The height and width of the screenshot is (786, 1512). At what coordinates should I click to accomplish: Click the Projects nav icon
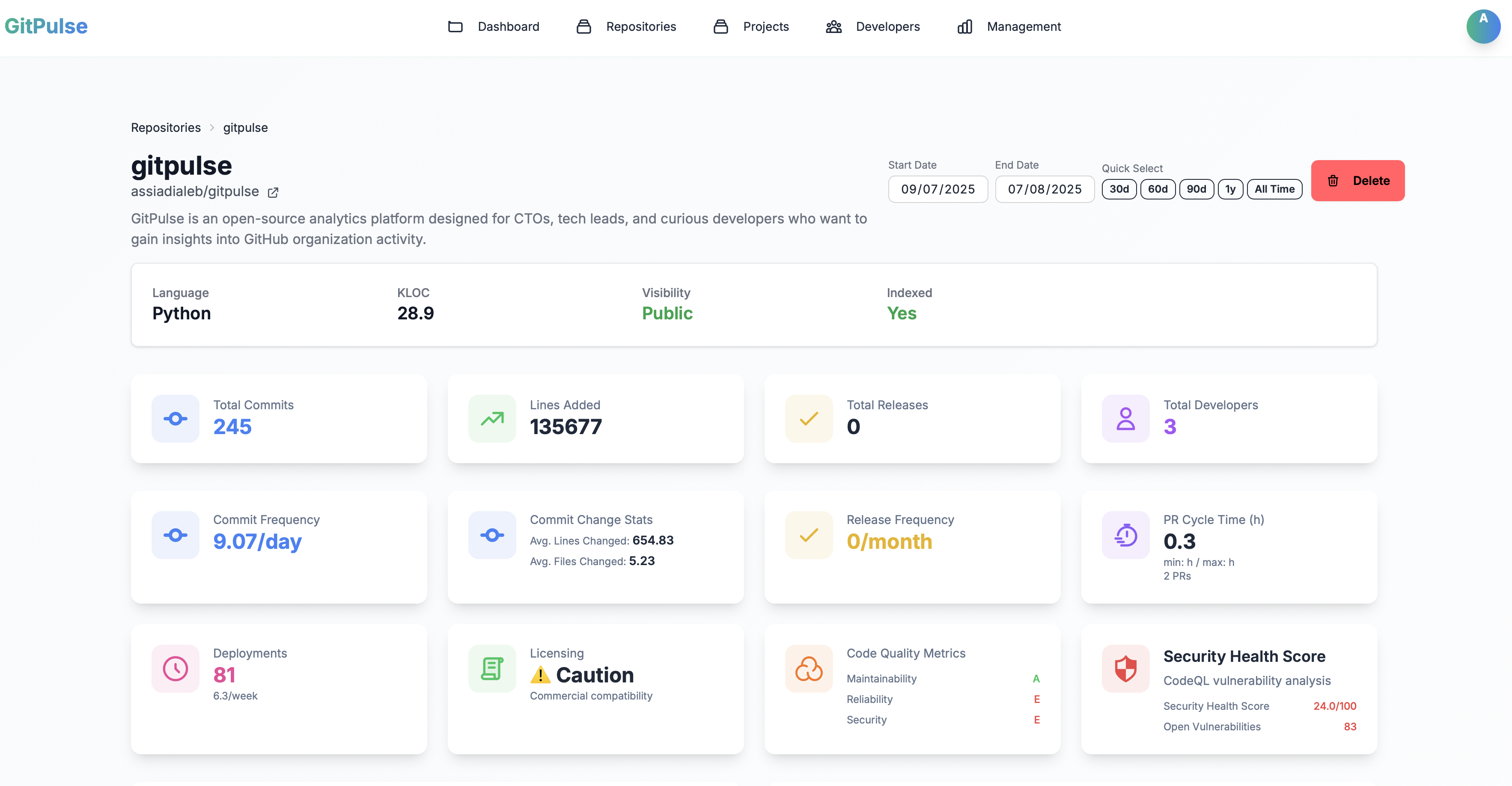click(x=720, y=27)
